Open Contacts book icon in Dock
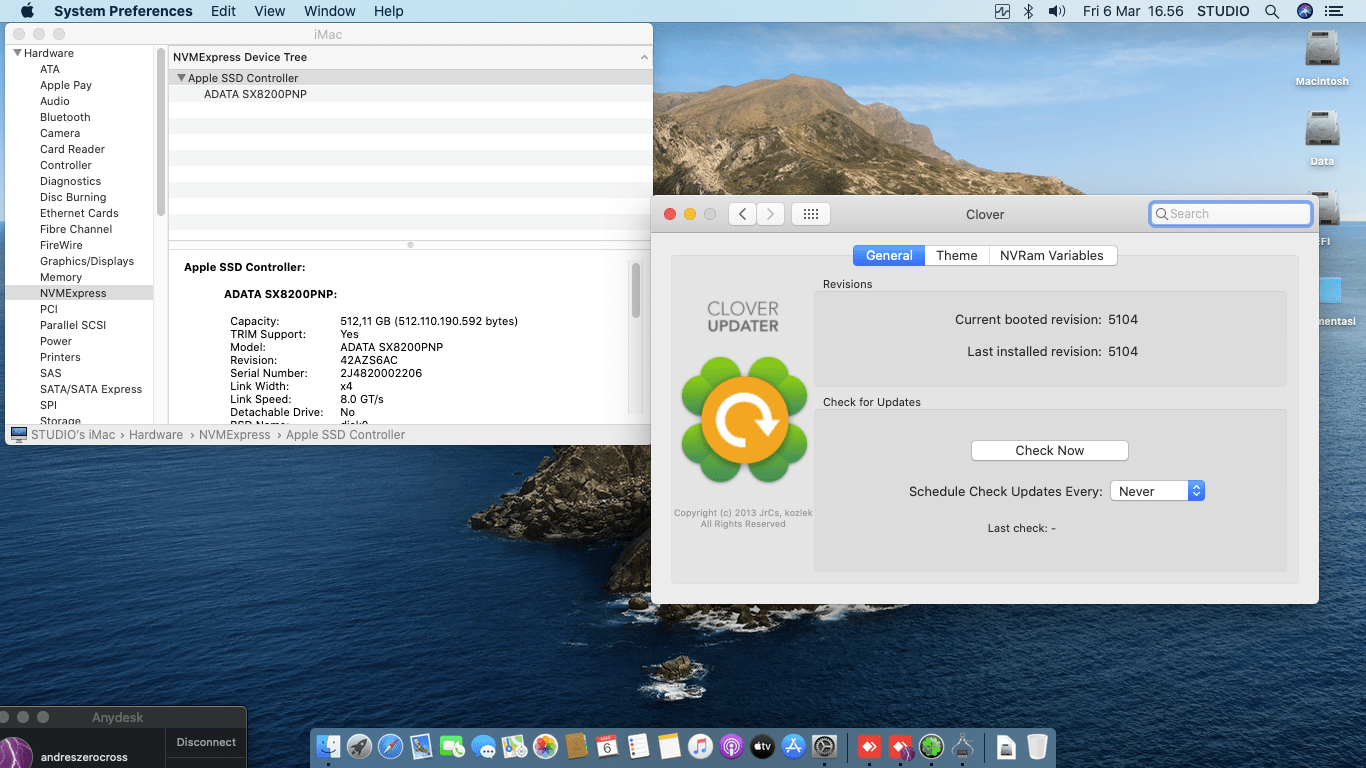 tap(576, 746)
